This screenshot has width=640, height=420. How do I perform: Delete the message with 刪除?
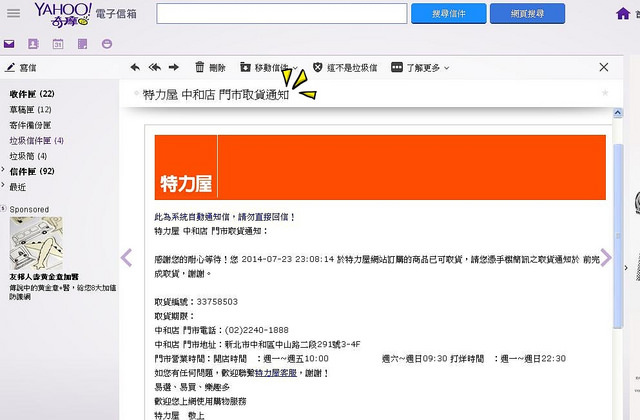[x=210, y=67]
